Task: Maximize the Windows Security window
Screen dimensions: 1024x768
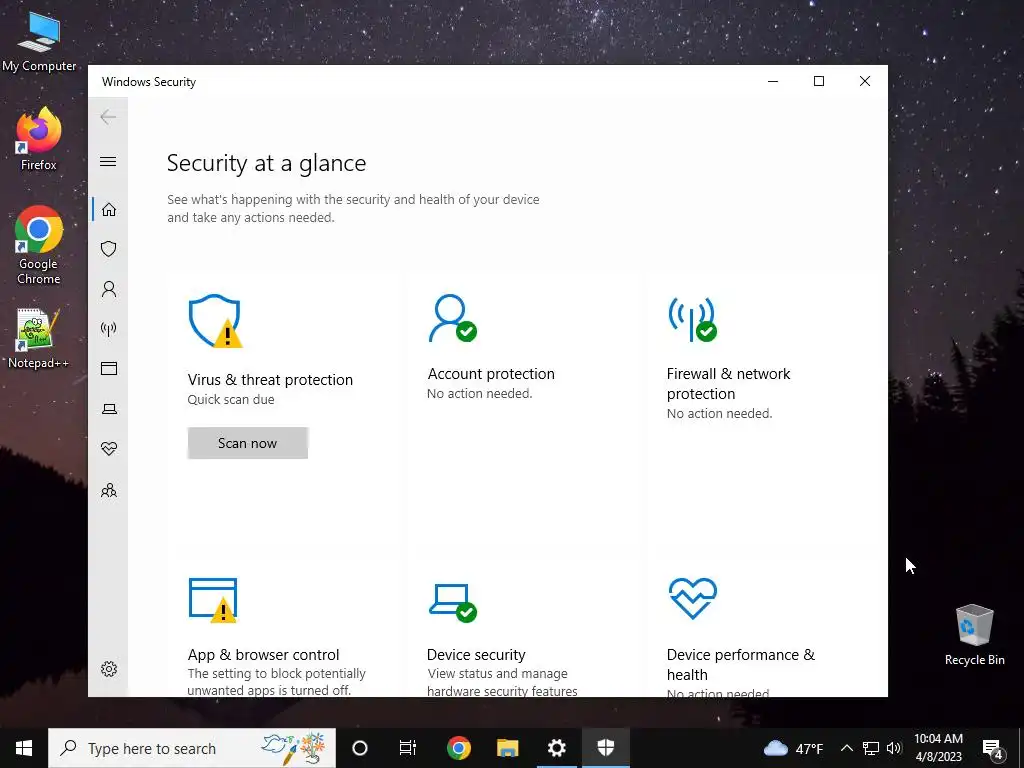Action: [x=818, y=81]
